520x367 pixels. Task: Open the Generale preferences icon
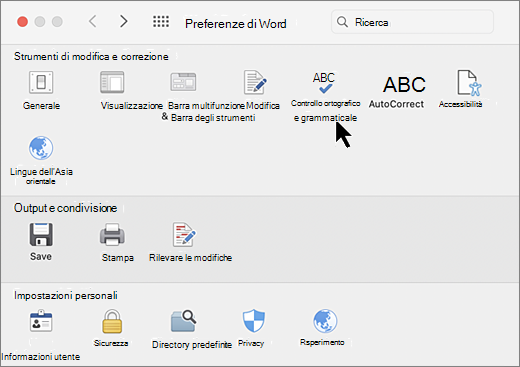click(x=41, y=82)
